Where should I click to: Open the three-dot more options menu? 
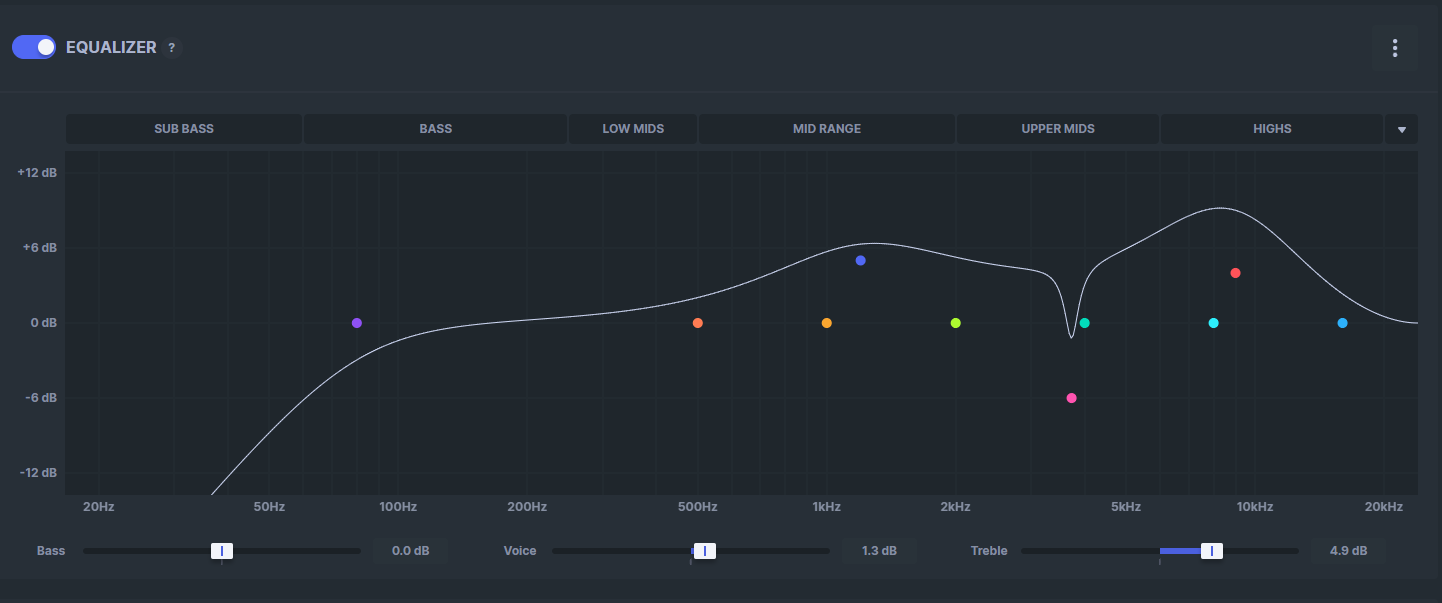pos(1394,48)
